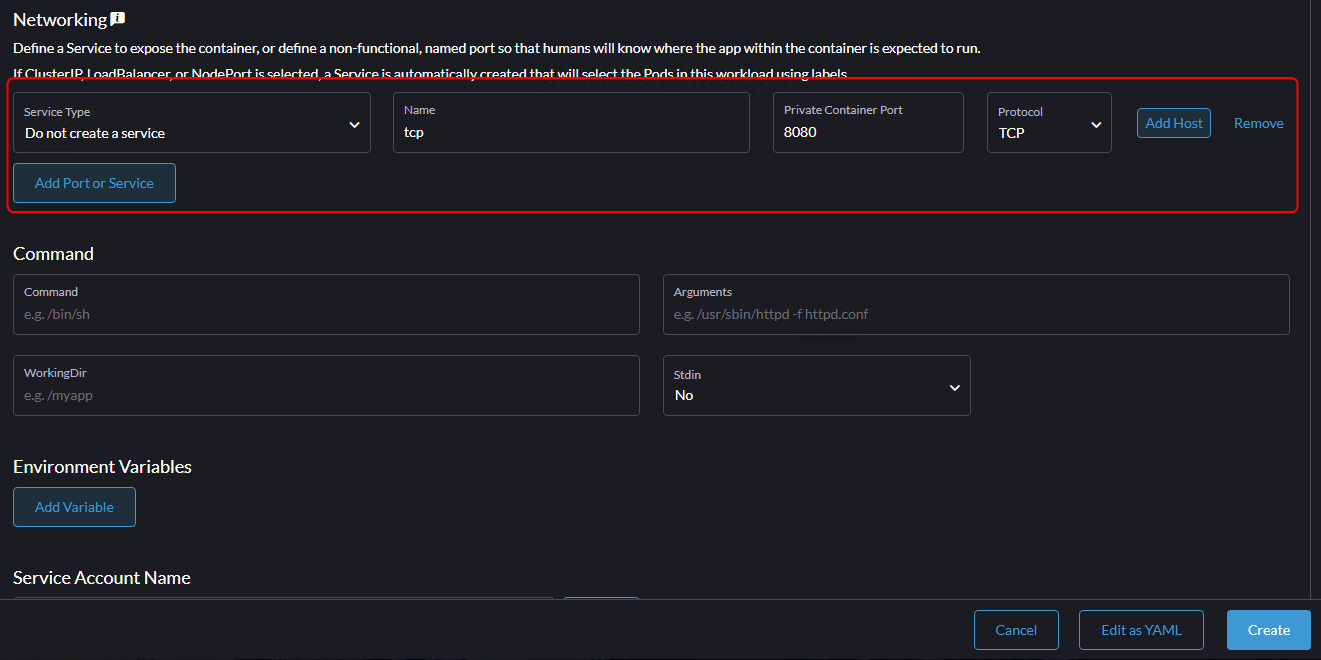Click the Private Container Port field
1321x660 pixels.
tap(867, 132)
